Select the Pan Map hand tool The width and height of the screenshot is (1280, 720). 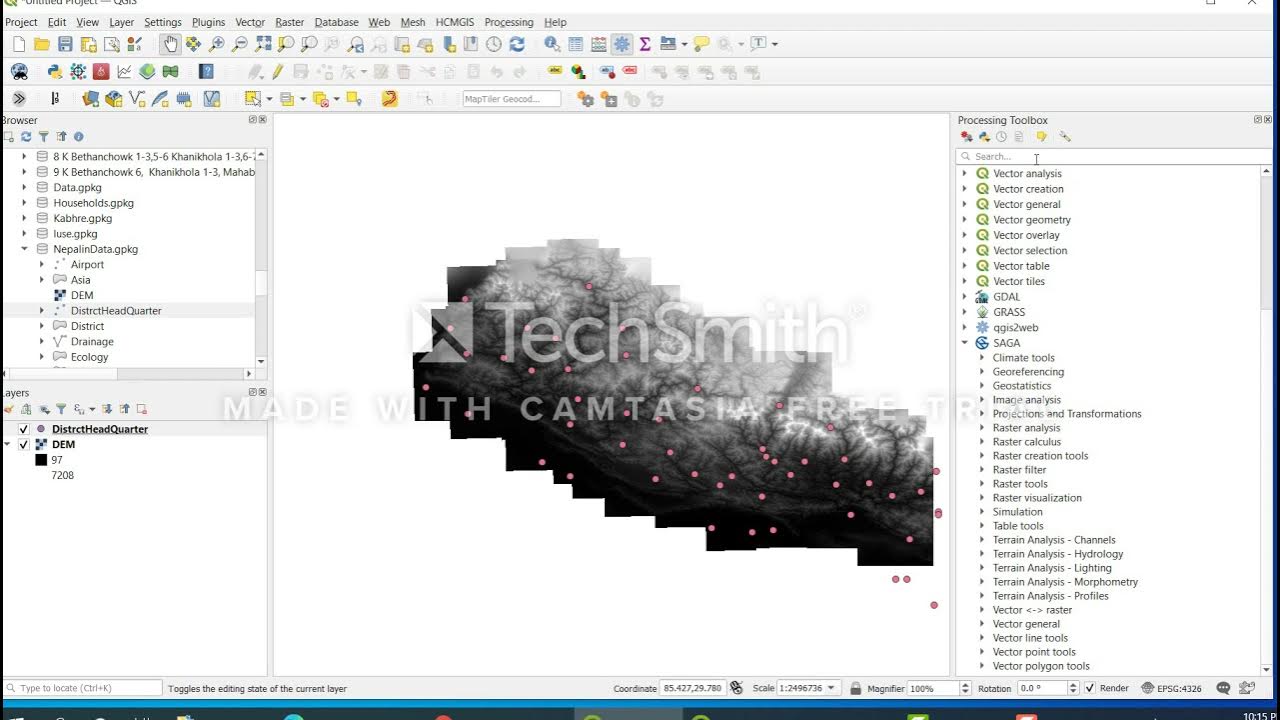(170, 44)
